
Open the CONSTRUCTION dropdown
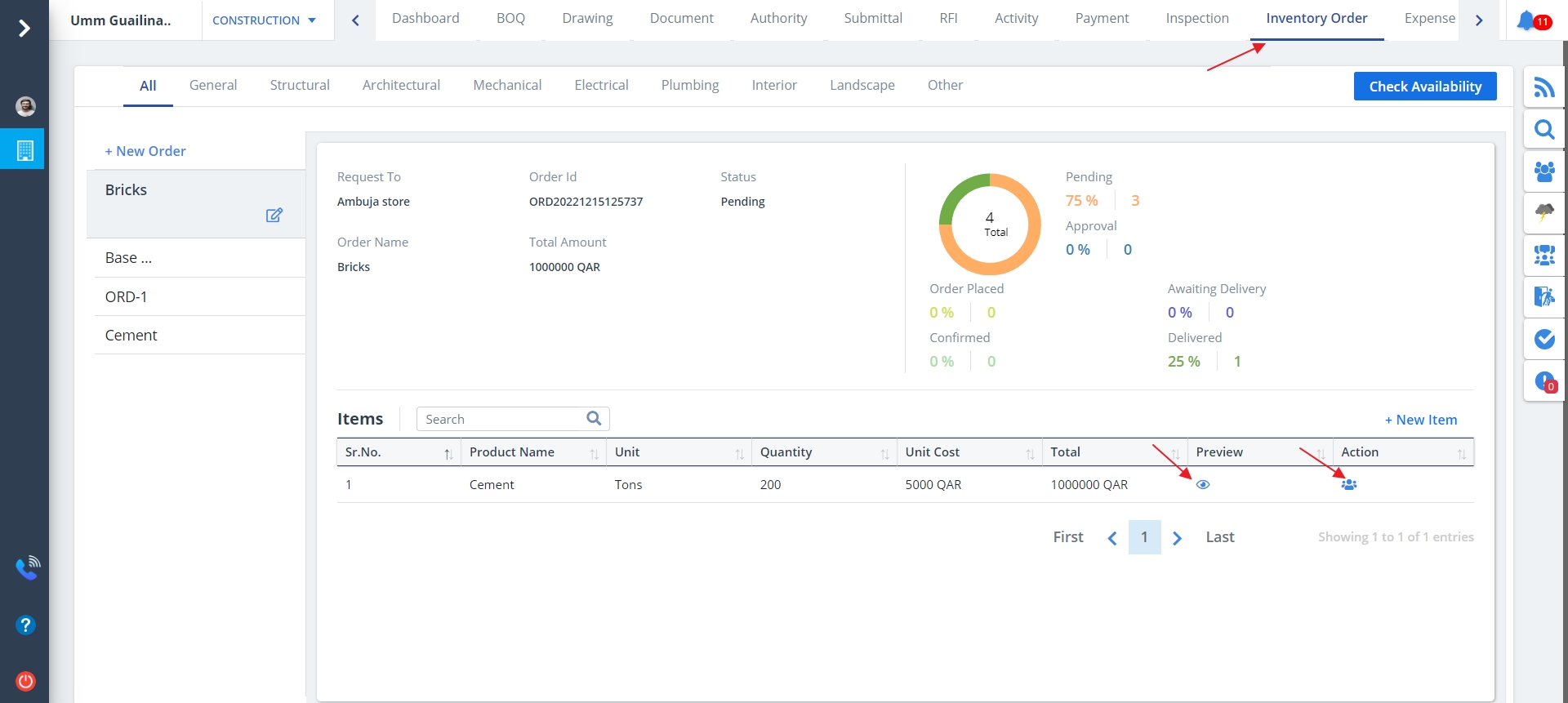tap(264, 20)
